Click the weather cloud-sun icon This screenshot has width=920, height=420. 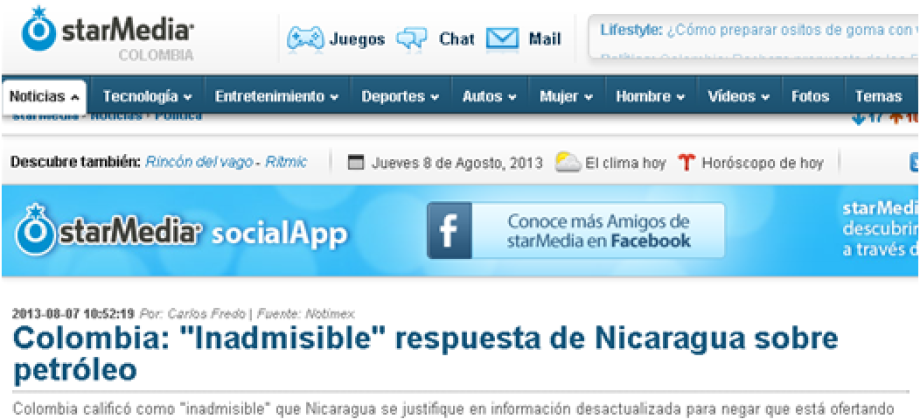pos(568,162)
